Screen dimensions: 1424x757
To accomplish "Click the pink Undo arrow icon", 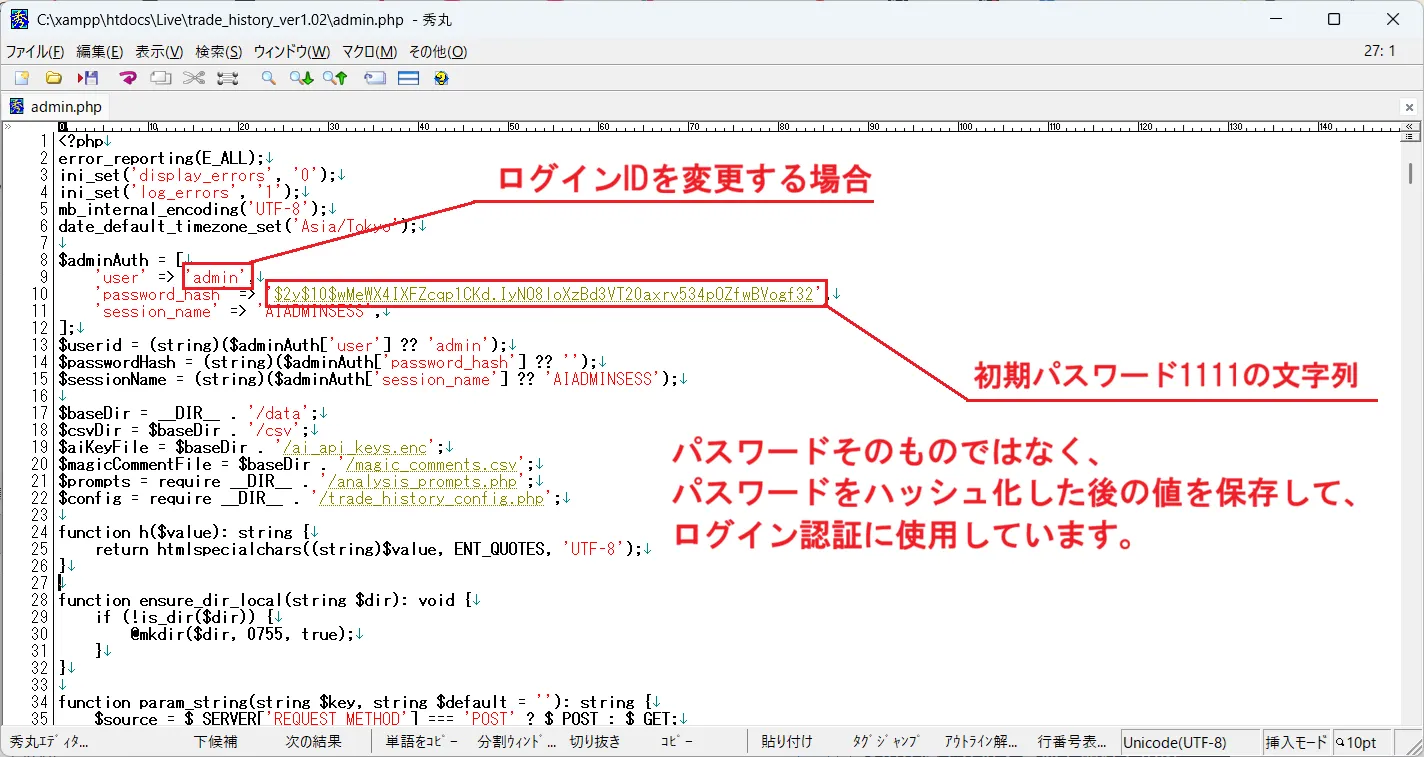I will [x=127, y=78].
